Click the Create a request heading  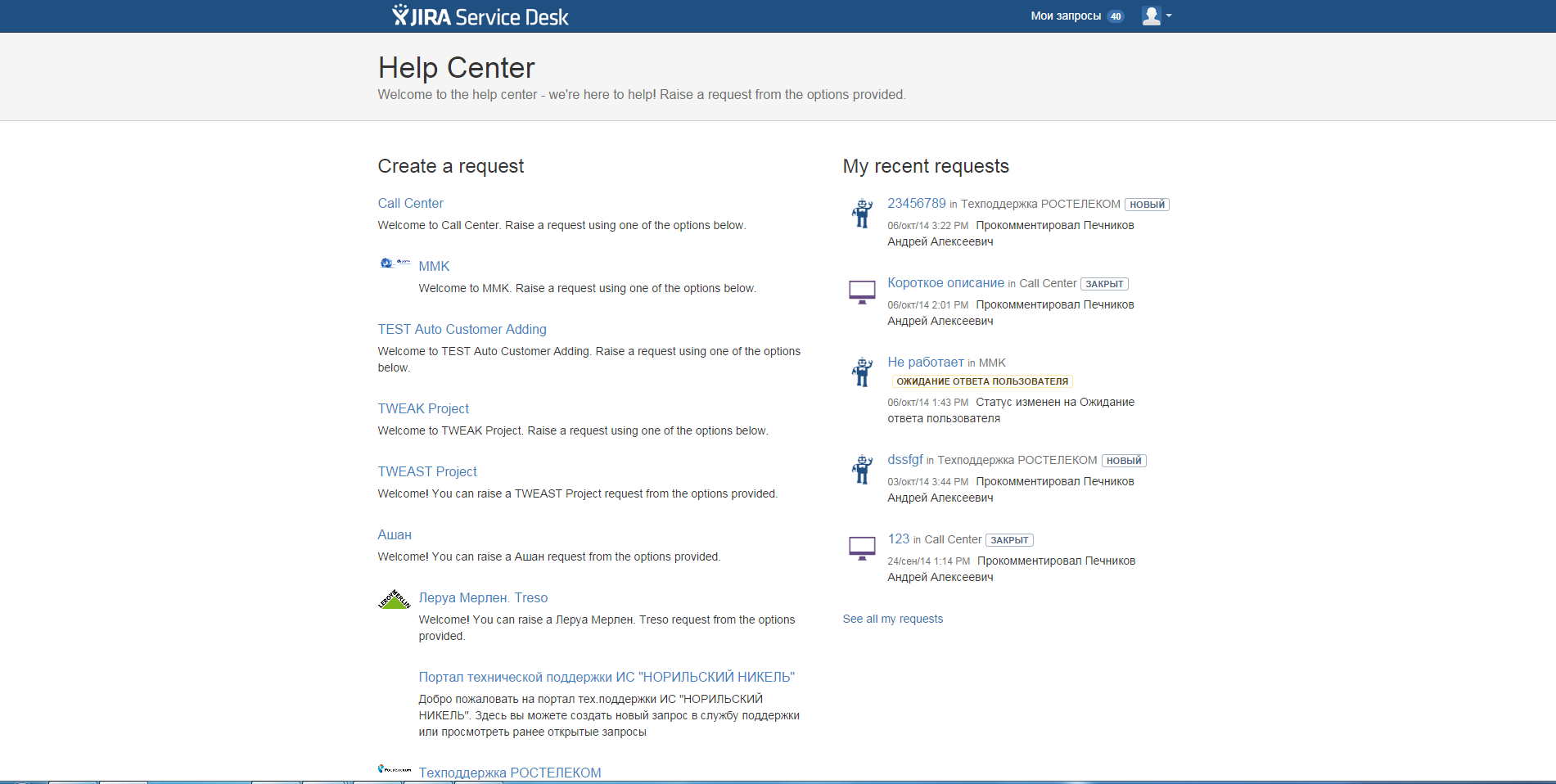pos(450,166)
